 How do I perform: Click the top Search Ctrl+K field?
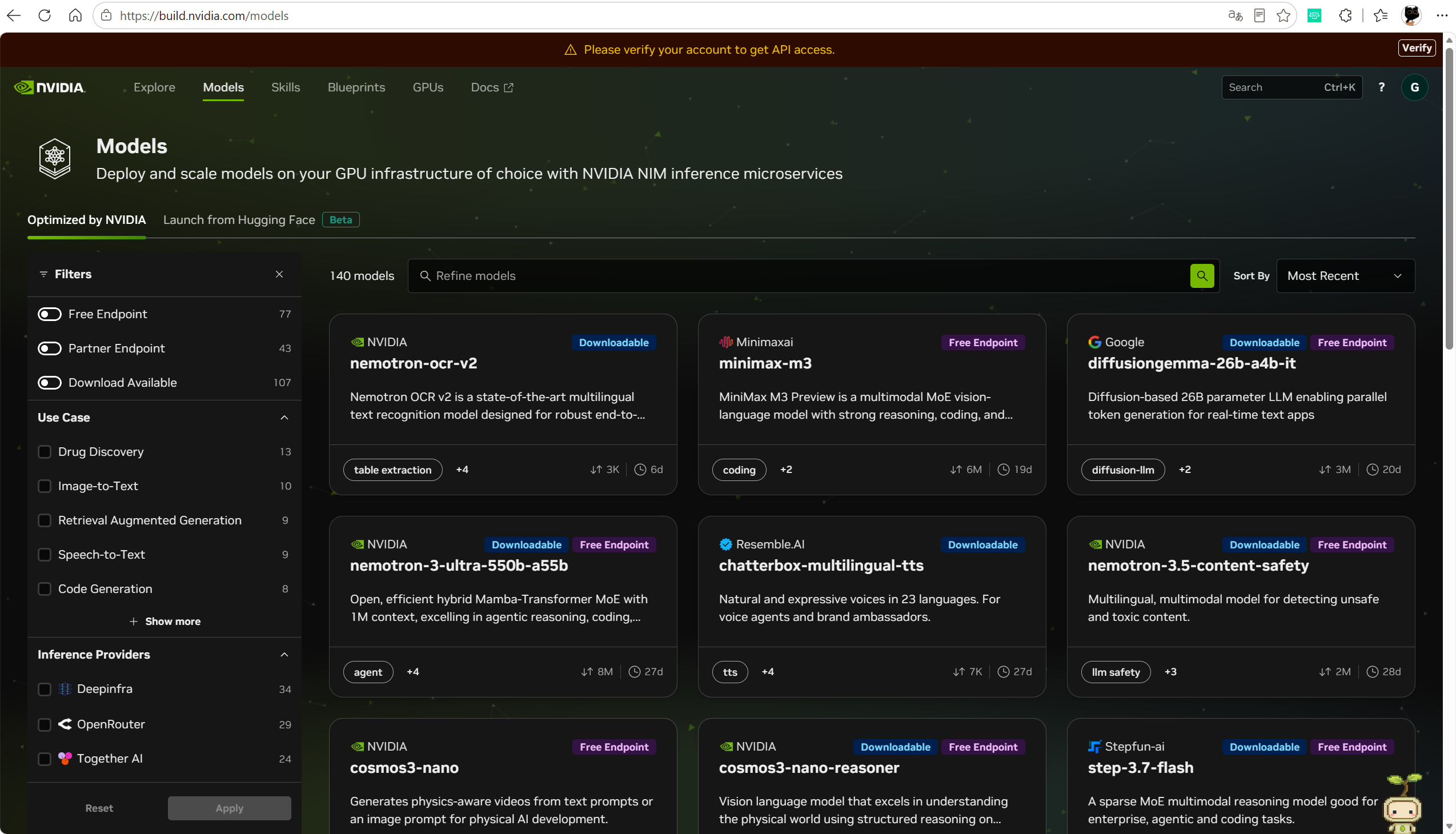1291,87
